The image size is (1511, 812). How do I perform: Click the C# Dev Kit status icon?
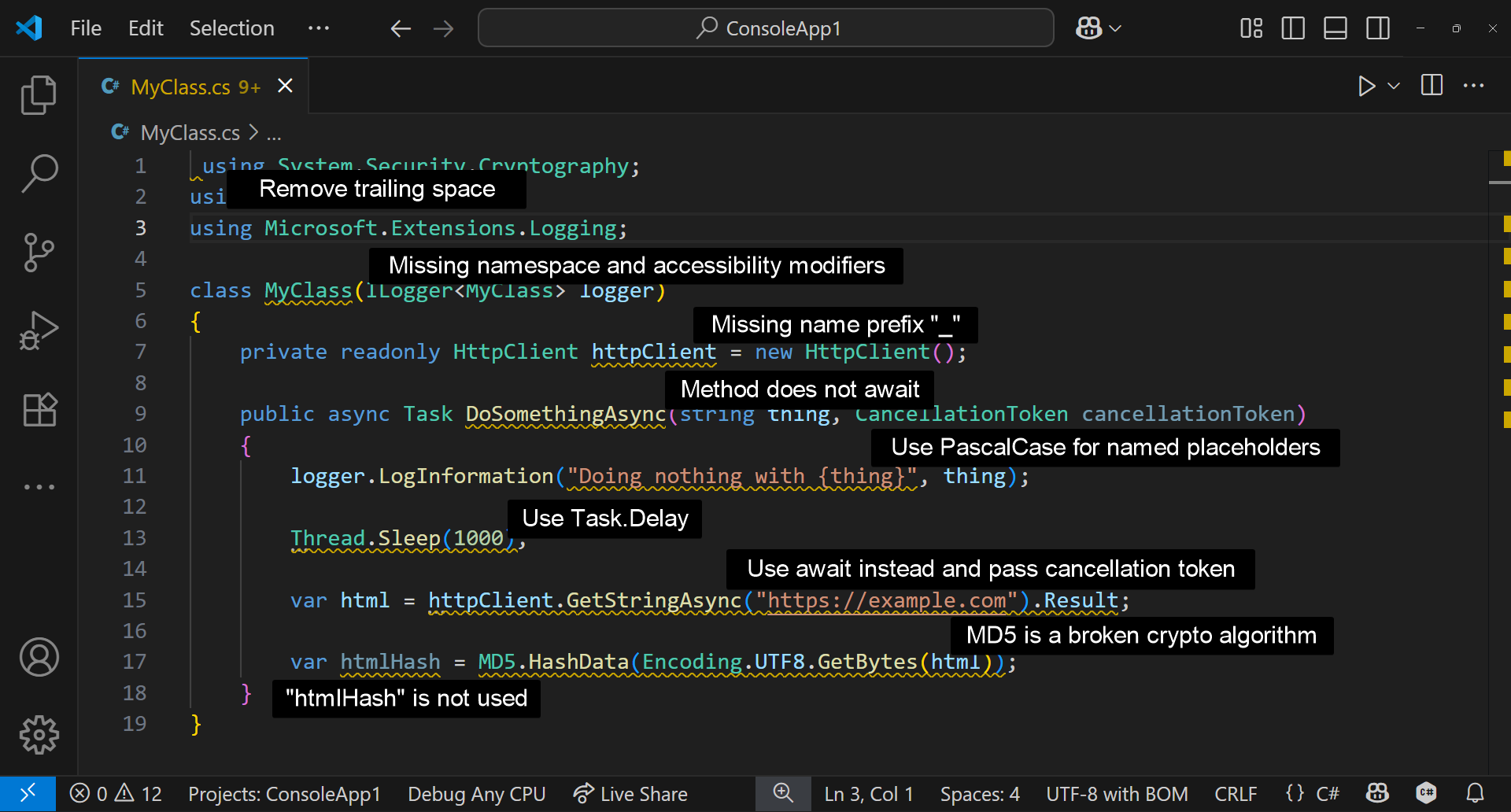(x=1426, y=794)
